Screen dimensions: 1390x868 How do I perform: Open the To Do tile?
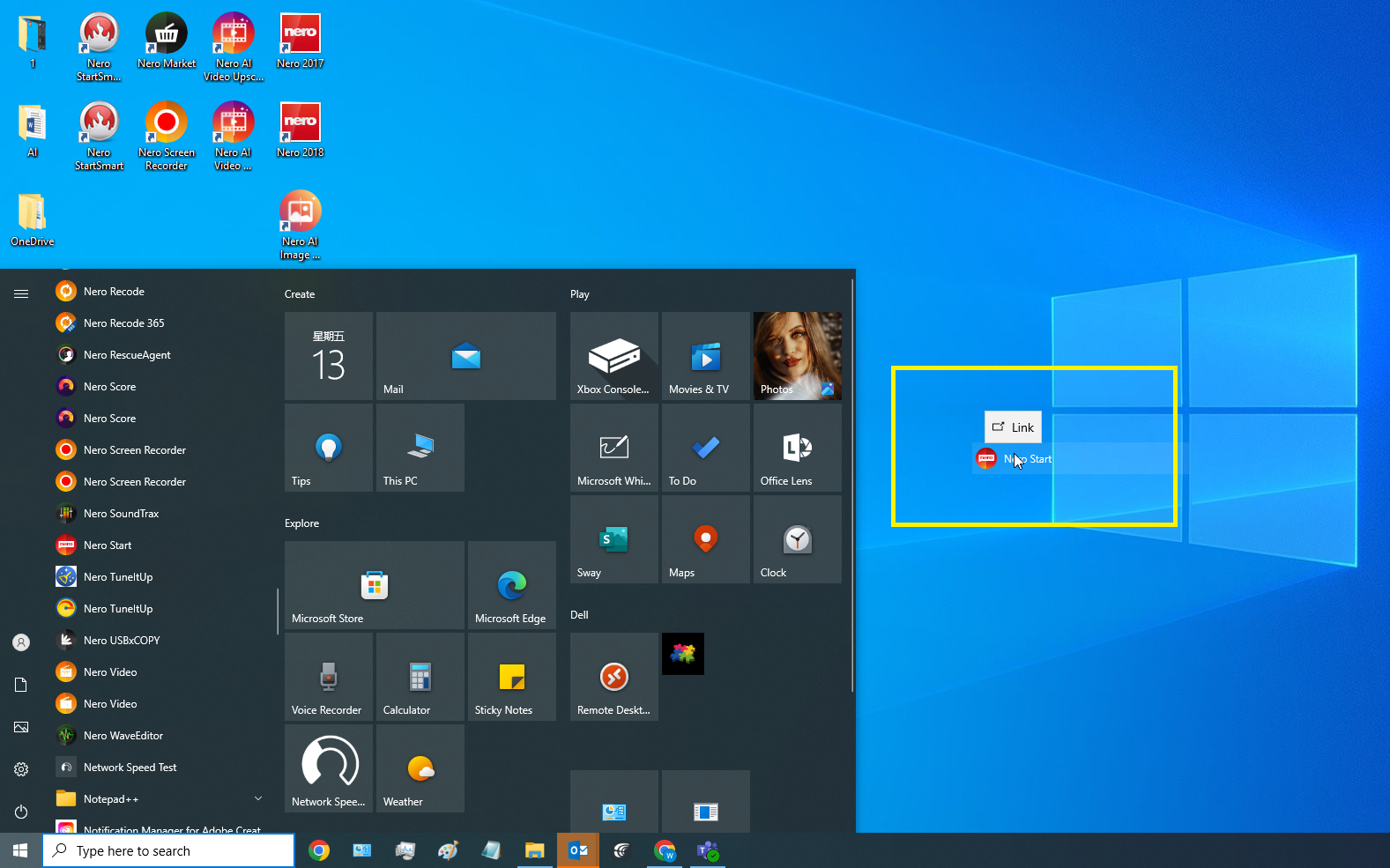point(706,448)
